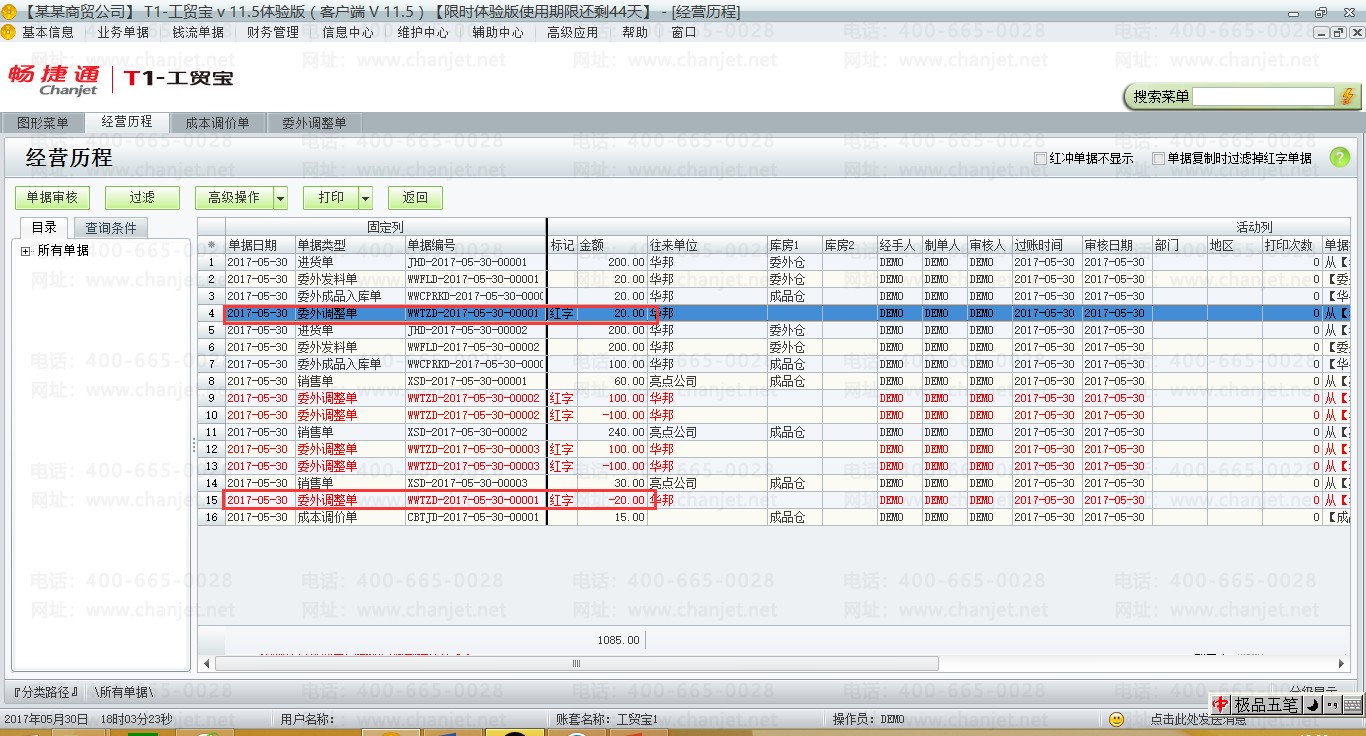Click 点击此处发送消息 in the status bar
This screenshot has height=736, width=1366.
pyautogui.click(x=1198, y=719)
